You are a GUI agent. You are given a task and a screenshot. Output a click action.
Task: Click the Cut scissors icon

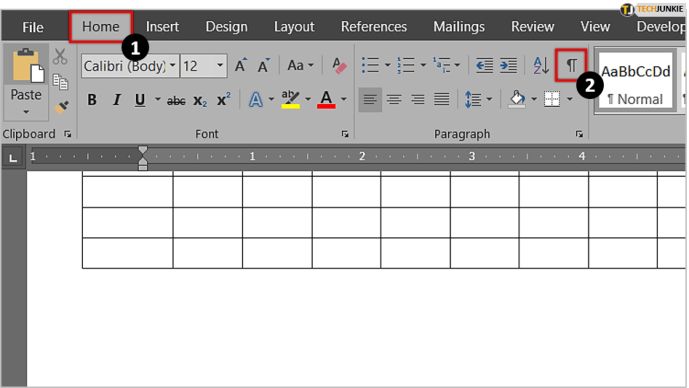[60, 57]
